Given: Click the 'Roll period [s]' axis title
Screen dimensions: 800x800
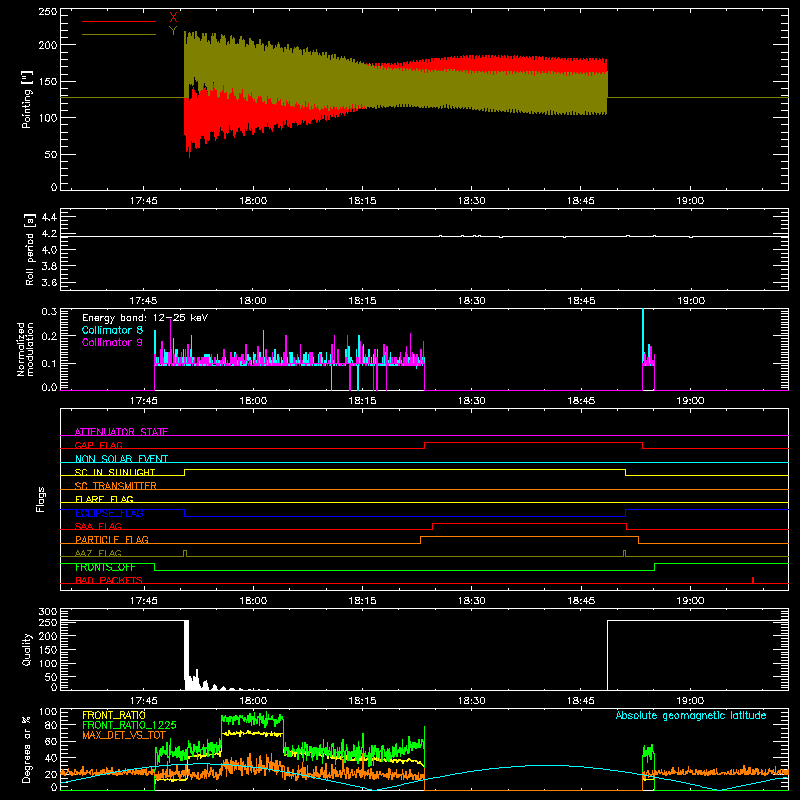Looking at the screenshot, I should click(x=30, y=249).
